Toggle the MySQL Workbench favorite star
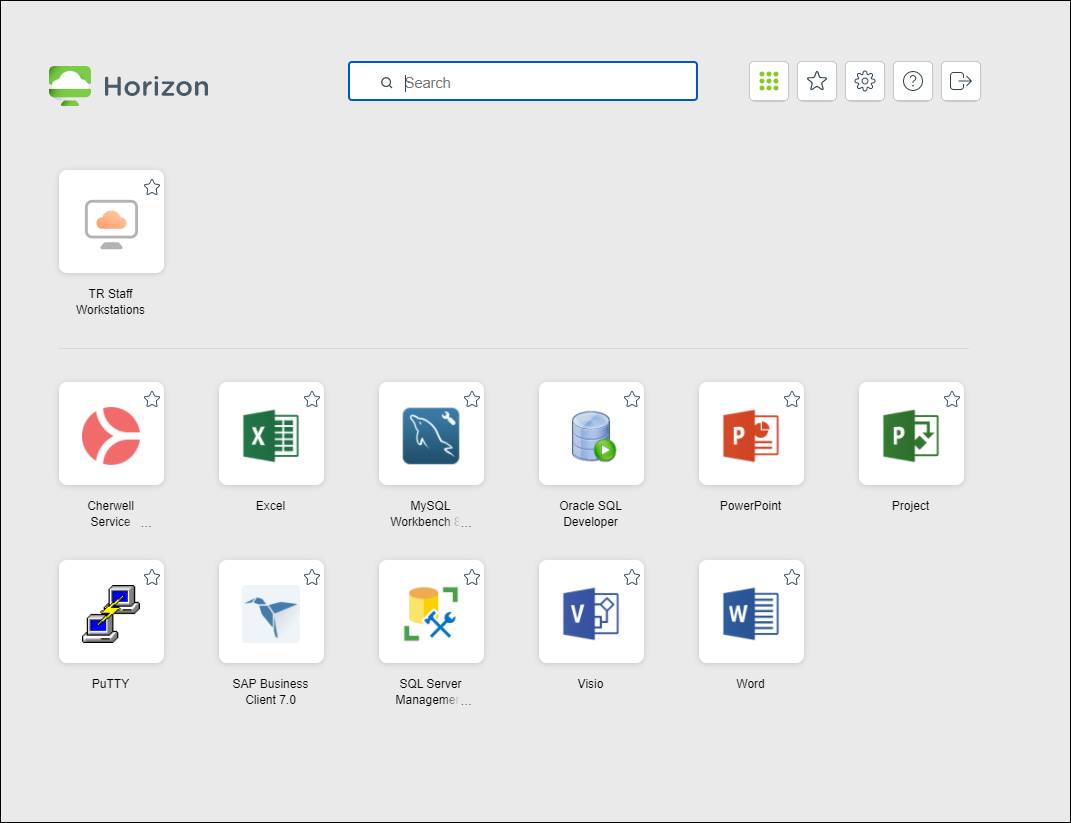Image resolution: width=1071 pixels, height=823 pixels. (x=471, y=399)
